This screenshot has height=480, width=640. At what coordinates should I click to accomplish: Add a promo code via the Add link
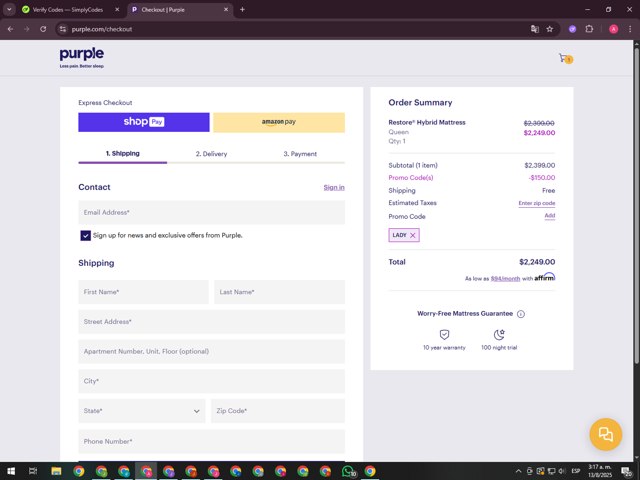click(550, 216)
